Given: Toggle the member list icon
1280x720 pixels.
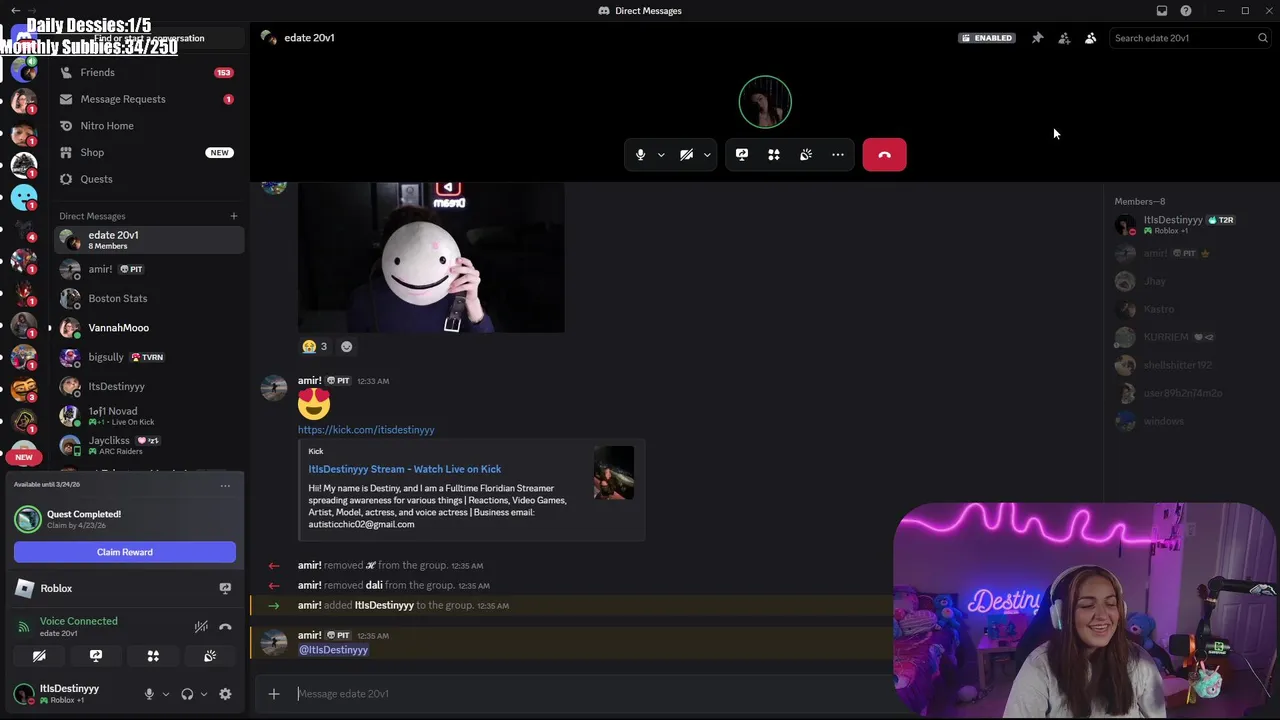Looking at the screenshot, I should (x=1090, y=38).
